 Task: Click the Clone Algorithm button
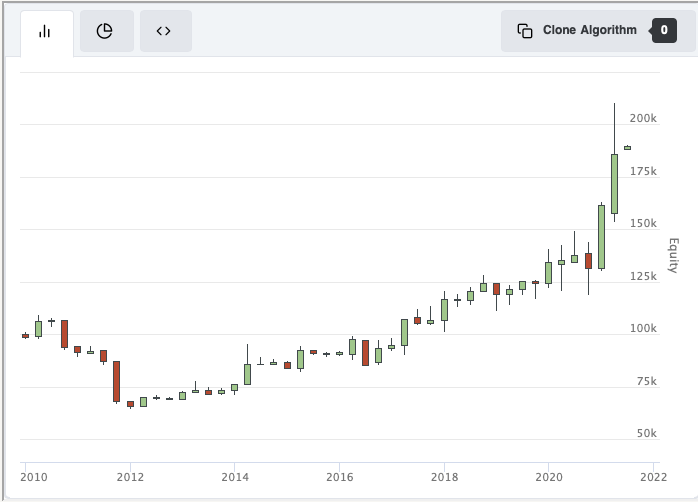(x=589, y=30)
